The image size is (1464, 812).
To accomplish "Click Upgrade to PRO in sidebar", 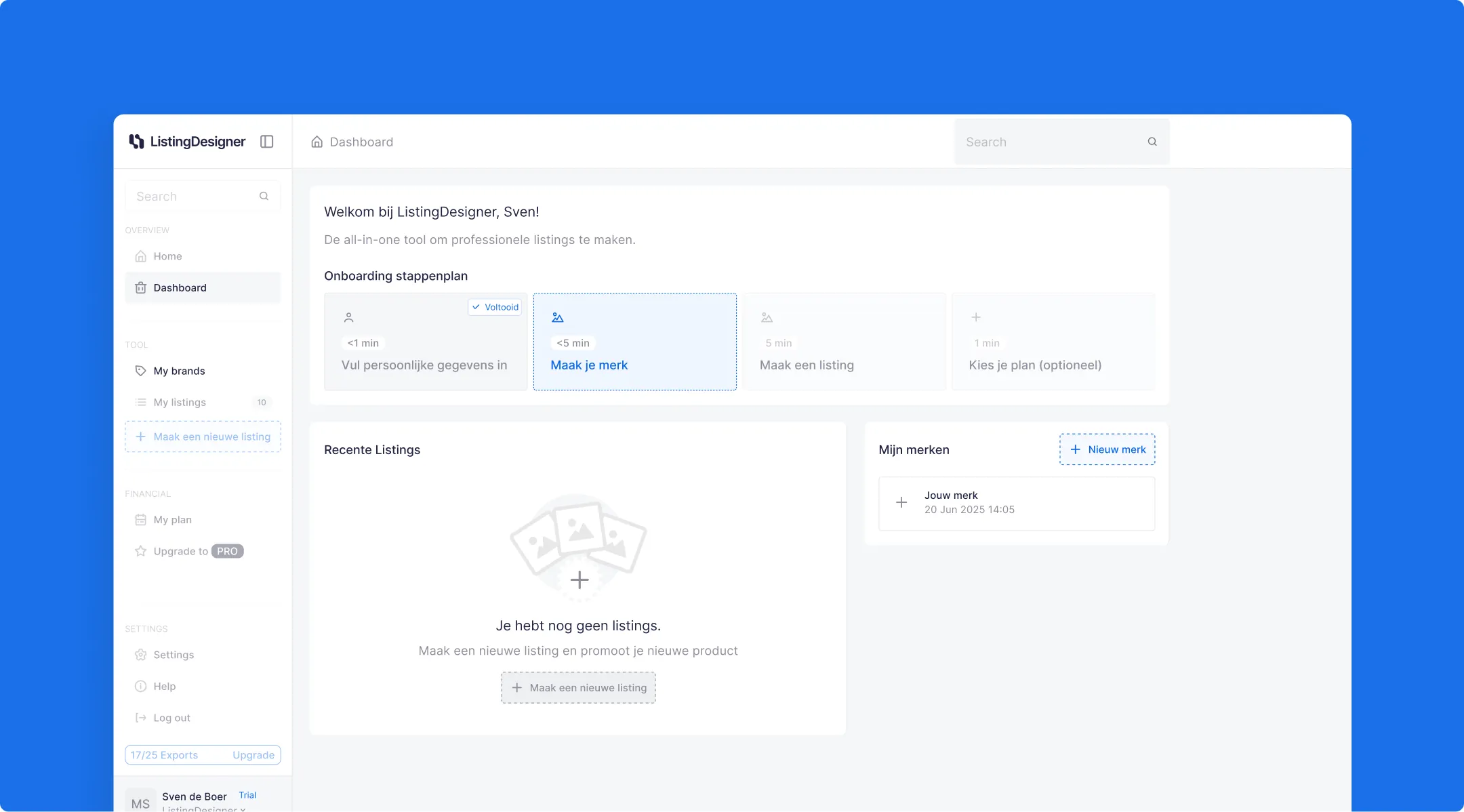I will click(x=203, y=551).
